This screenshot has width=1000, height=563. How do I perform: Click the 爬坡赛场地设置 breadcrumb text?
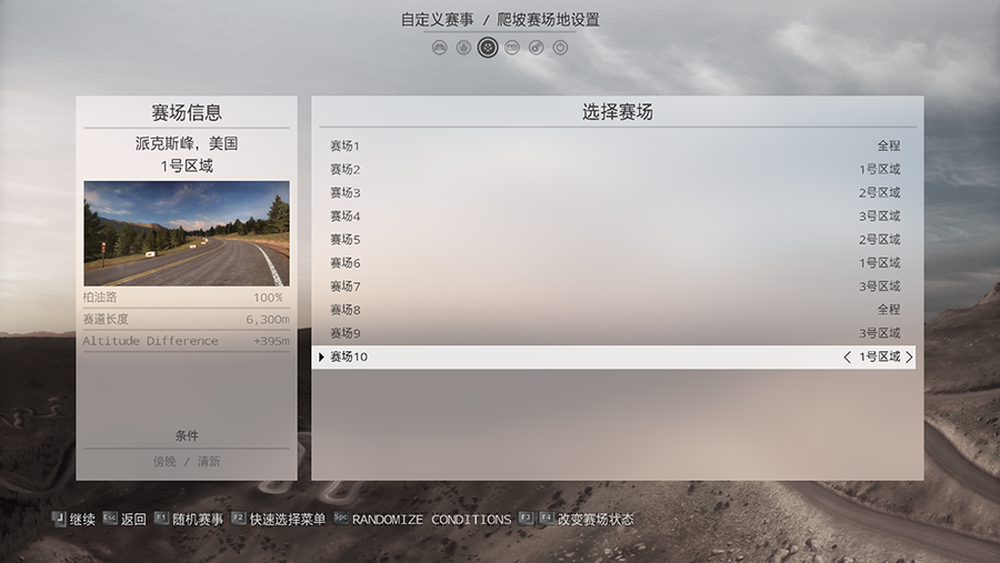[x=548, y=20]
